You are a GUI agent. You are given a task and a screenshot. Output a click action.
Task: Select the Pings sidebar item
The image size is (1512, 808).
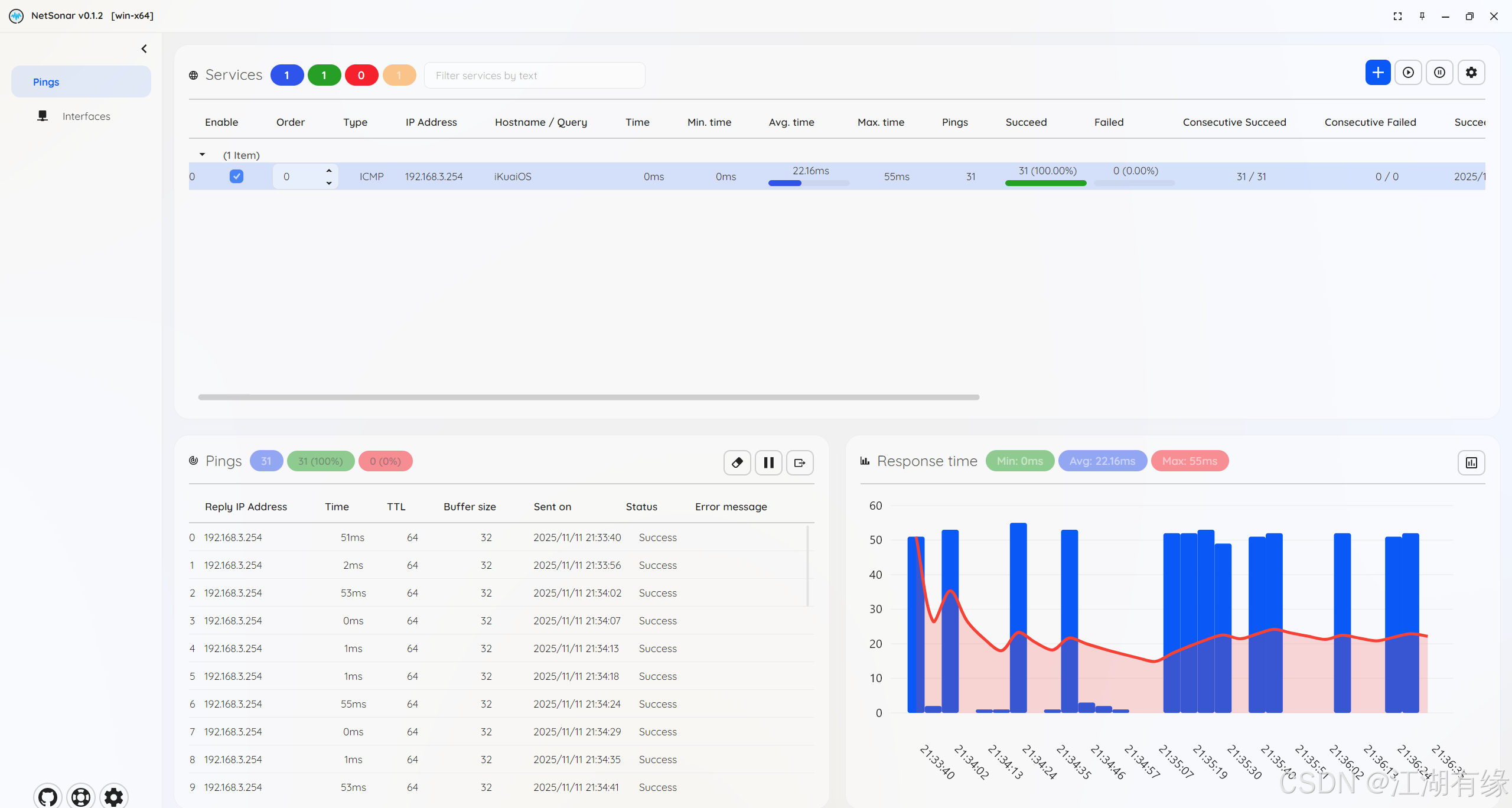[x=81, y=82]
